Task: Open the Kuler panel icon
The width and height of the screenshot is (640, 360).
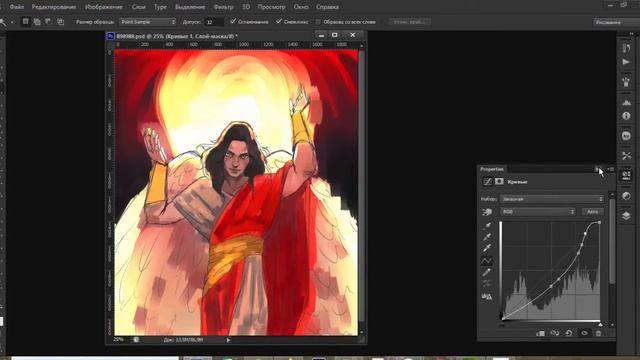Action: 626,136
